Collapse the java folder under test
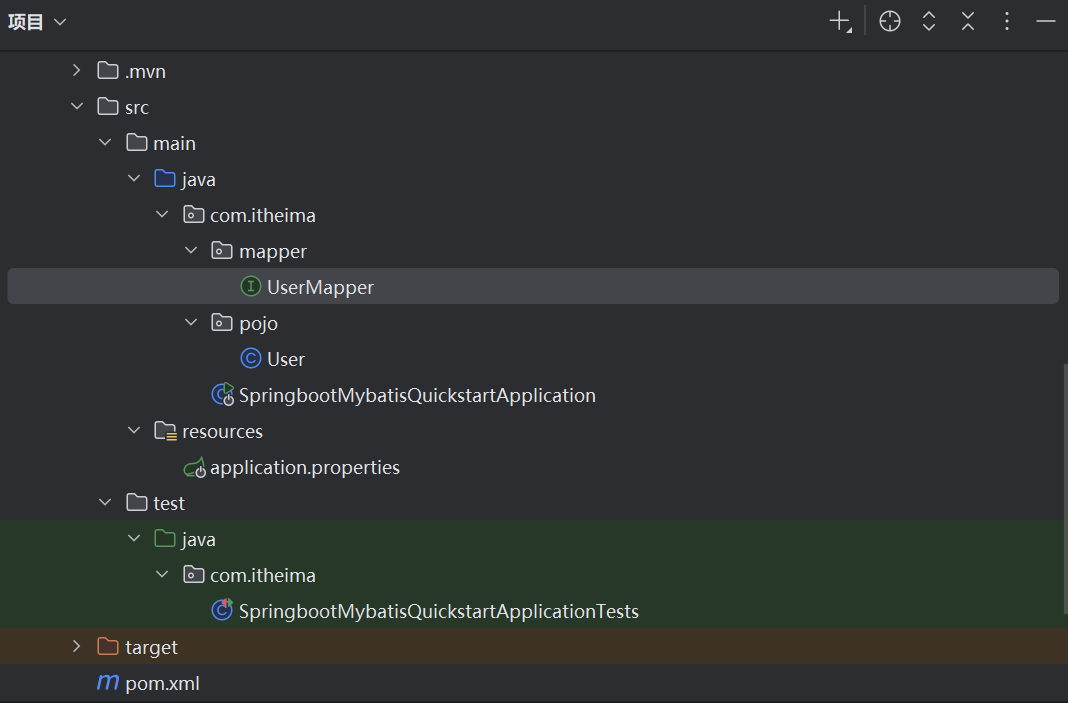 (x=134, y=538)
